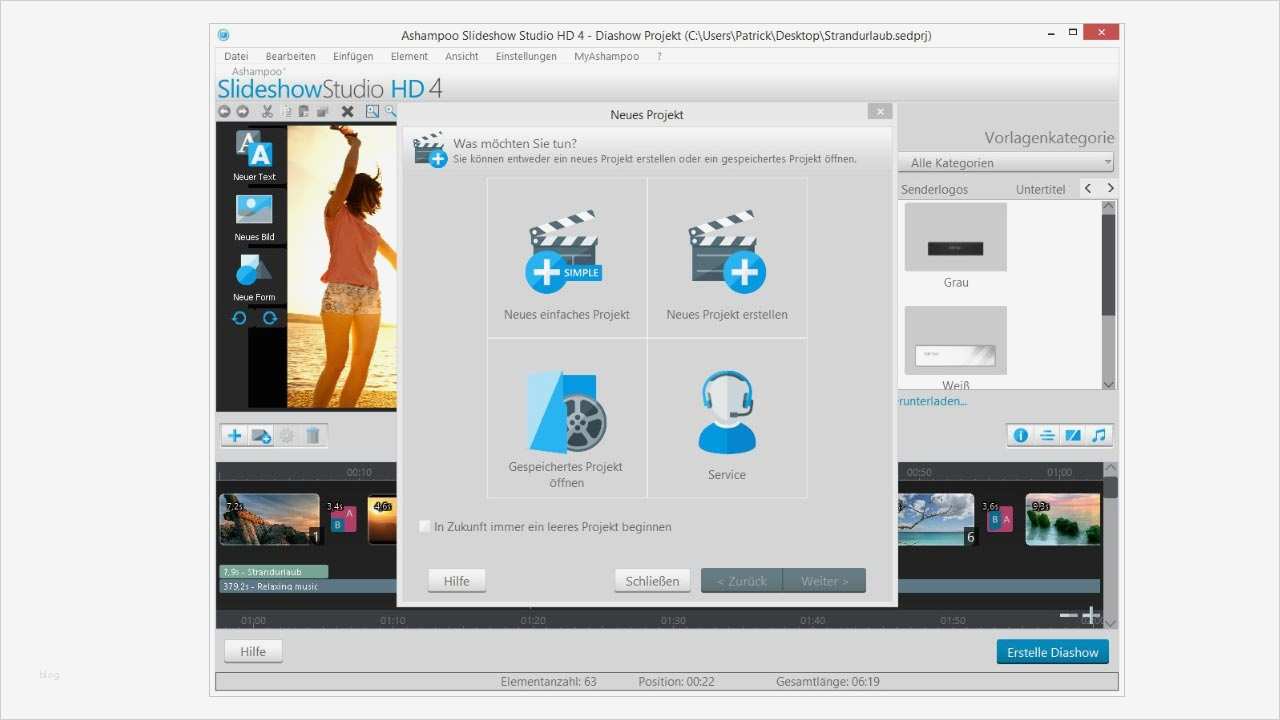Click the blue plus add icon above the timeline
The height and width of the screenshot is (720, 1280).
pos(235,436)
